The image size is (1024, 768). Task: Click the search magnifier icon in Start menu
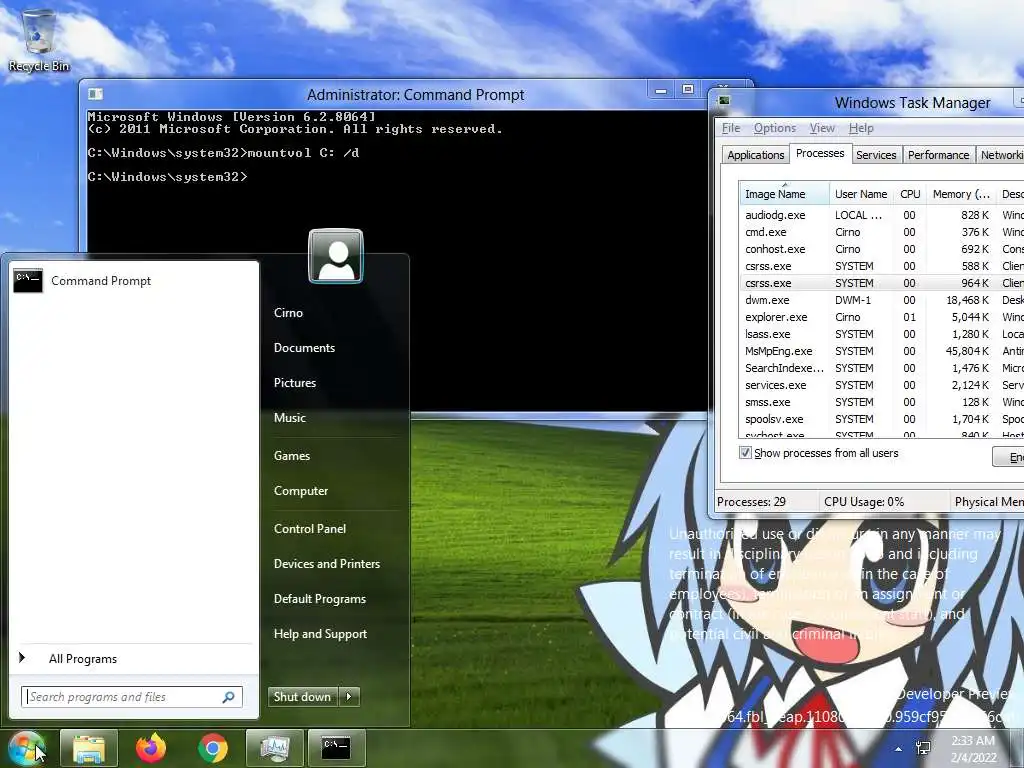(229, 697)
